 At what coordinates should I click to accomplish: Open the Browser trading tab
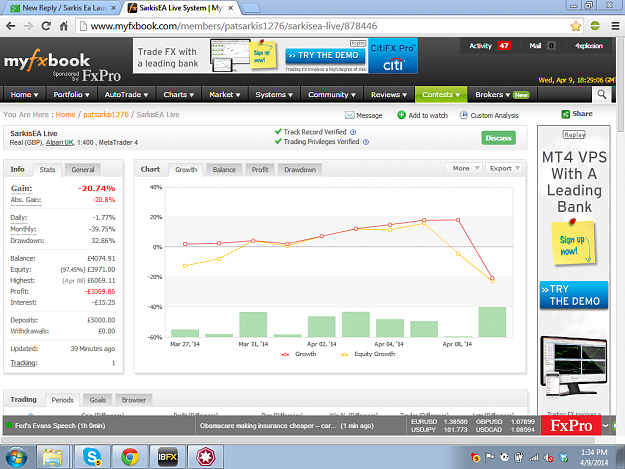tap(134, 400)
